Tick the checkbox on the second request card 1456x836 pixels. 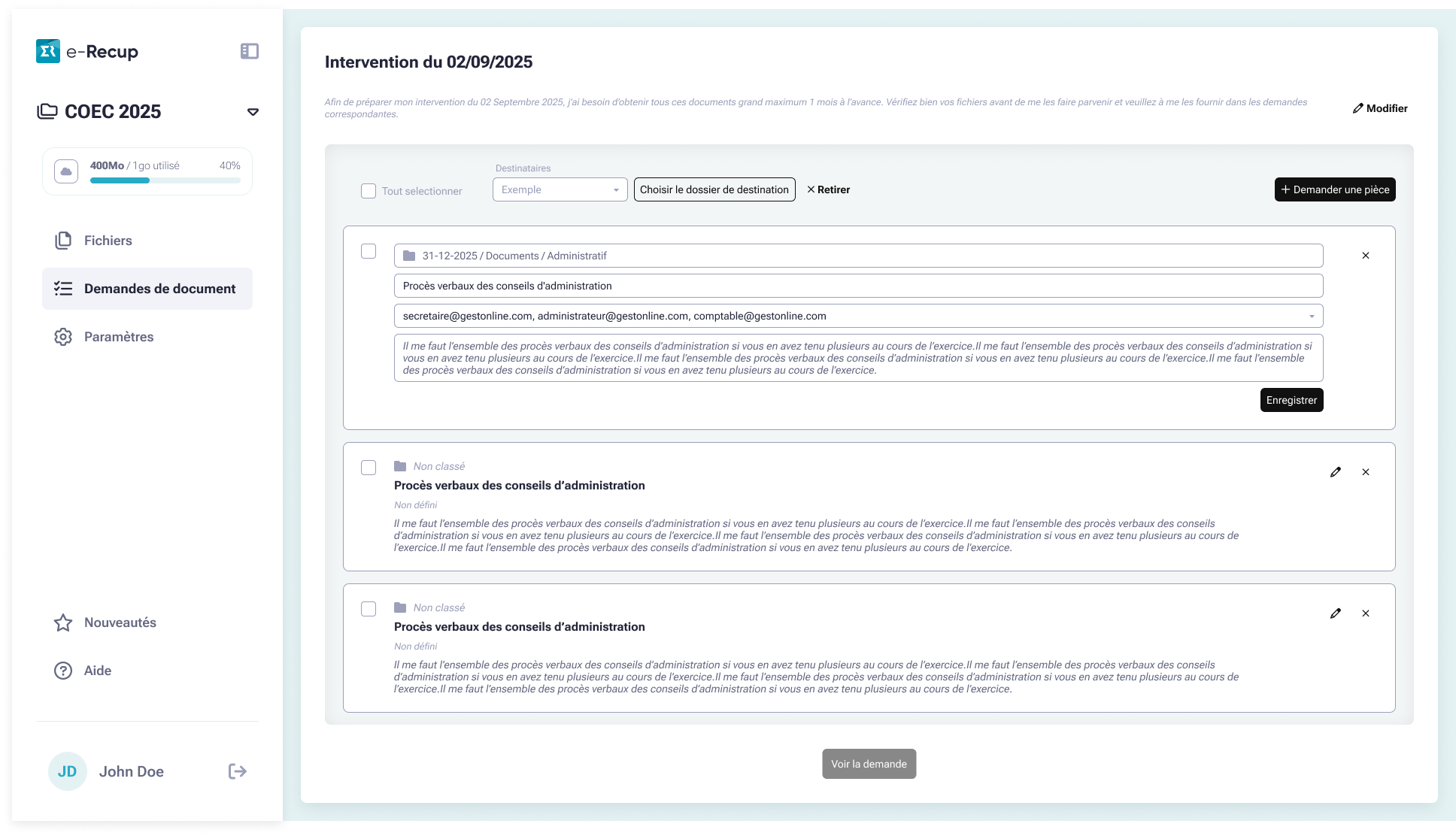tap(369, 468)
